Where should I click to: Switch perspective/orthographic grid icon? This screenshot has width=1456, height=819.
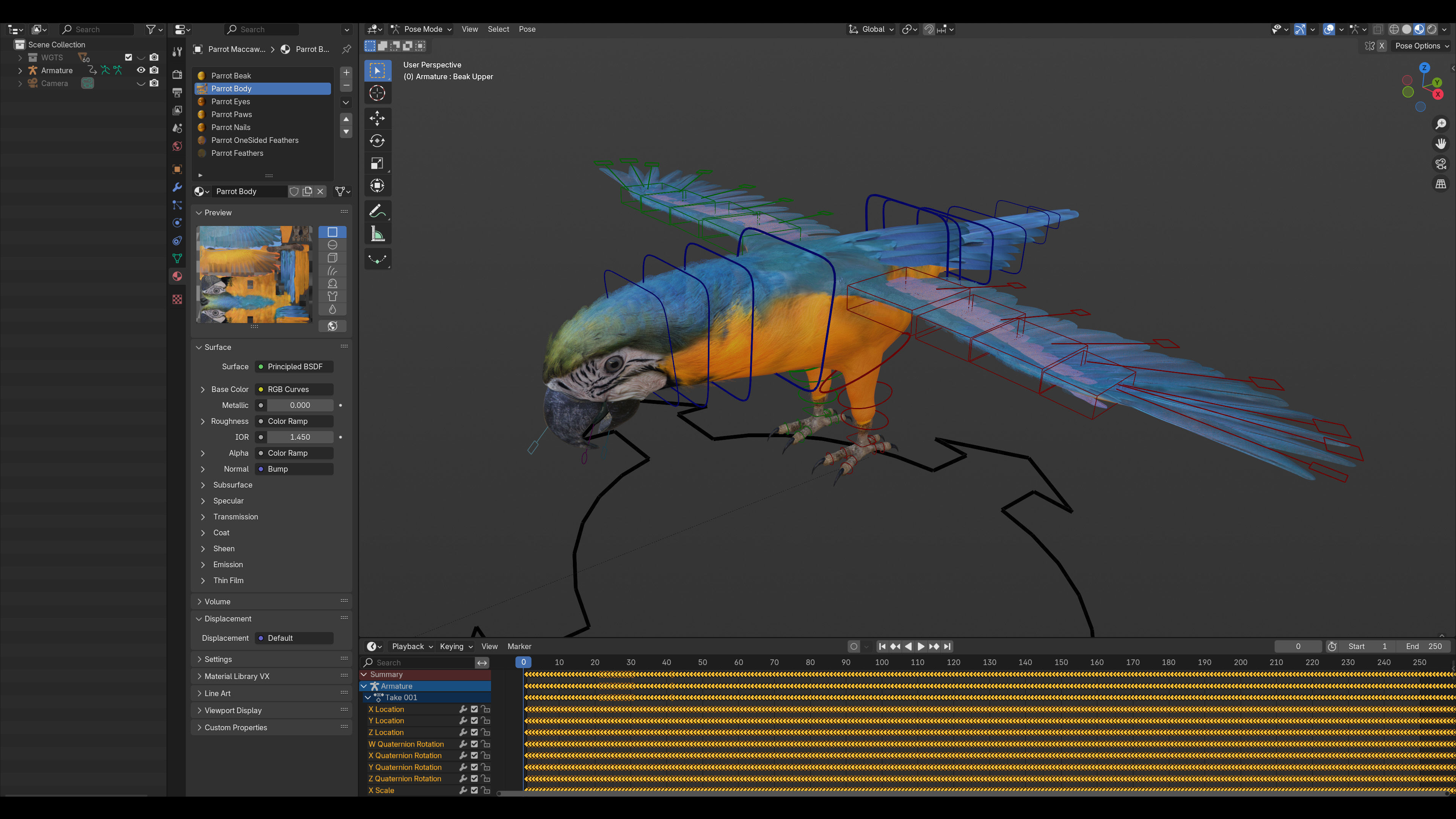pos(1441,184)
